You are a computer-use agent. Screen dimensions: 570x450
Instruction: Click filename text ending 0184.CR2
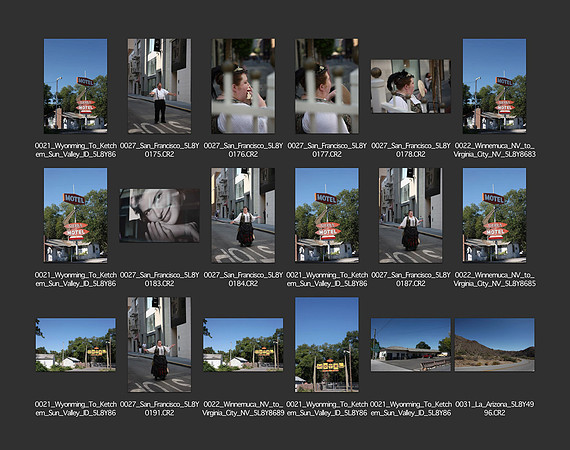pyautogui.click(x=243, y=279)
